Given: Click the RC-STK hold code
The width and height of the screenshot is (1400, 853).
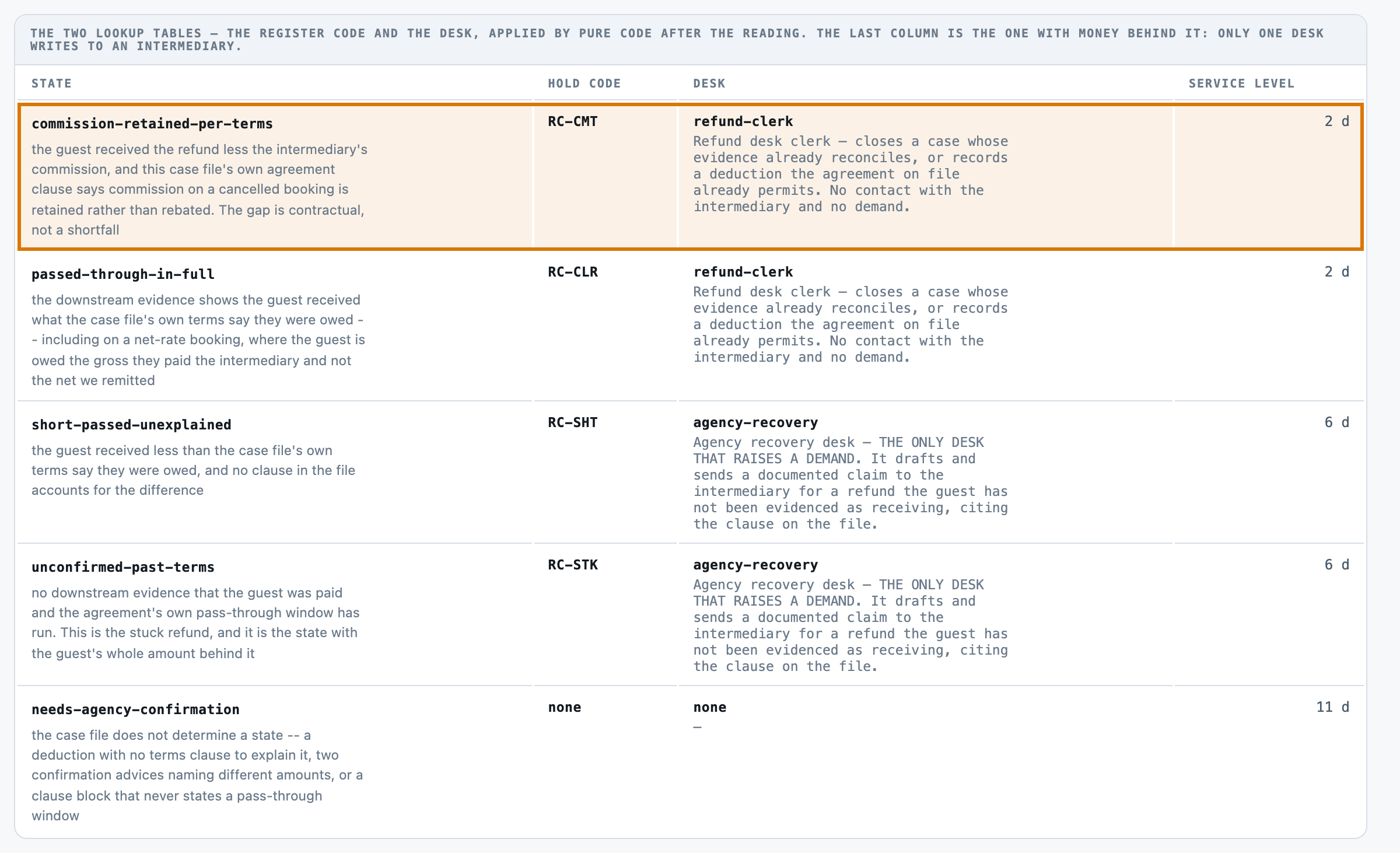Looking at the screenshot, I should [572, 565].
